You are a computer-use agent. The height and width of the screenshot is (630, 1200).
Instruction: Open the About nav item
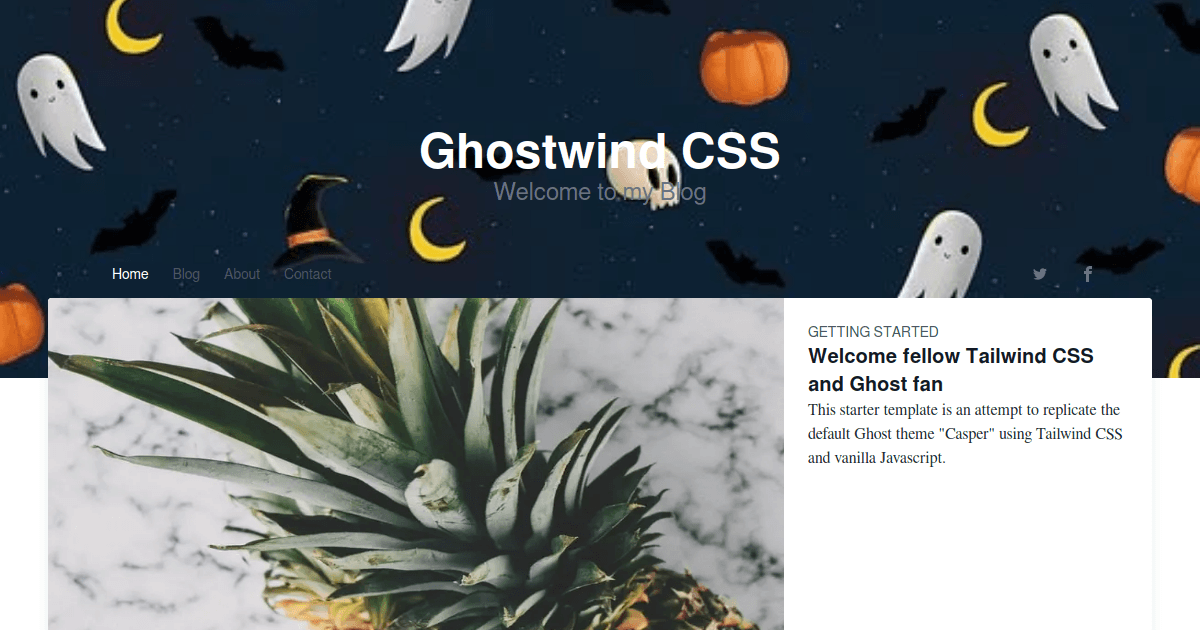point(242,274)
